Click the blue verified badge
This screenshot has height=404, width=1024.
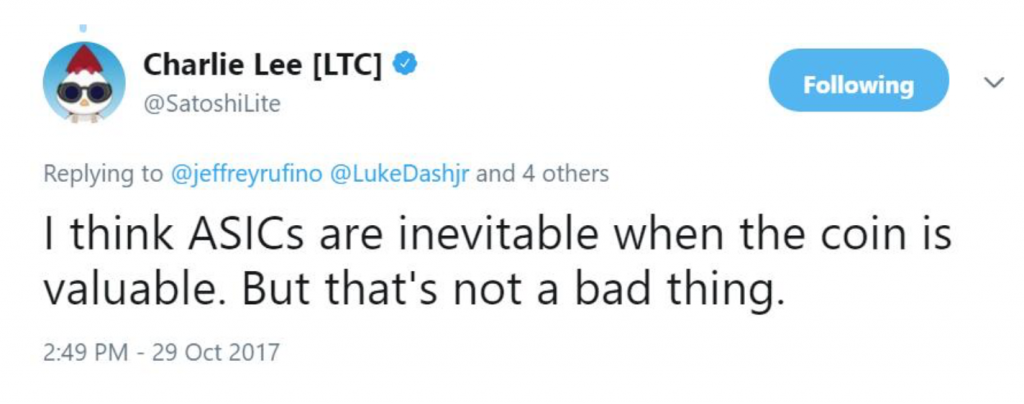tap(405, 65)
